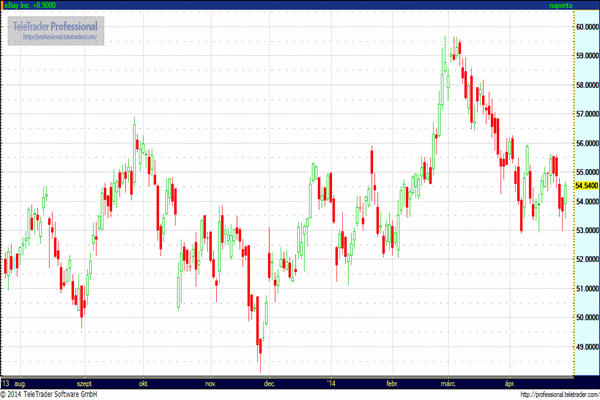This screenshot has height=400, width=600.
Task: Select the febr. marker on time axis
Action: (392, 383)
